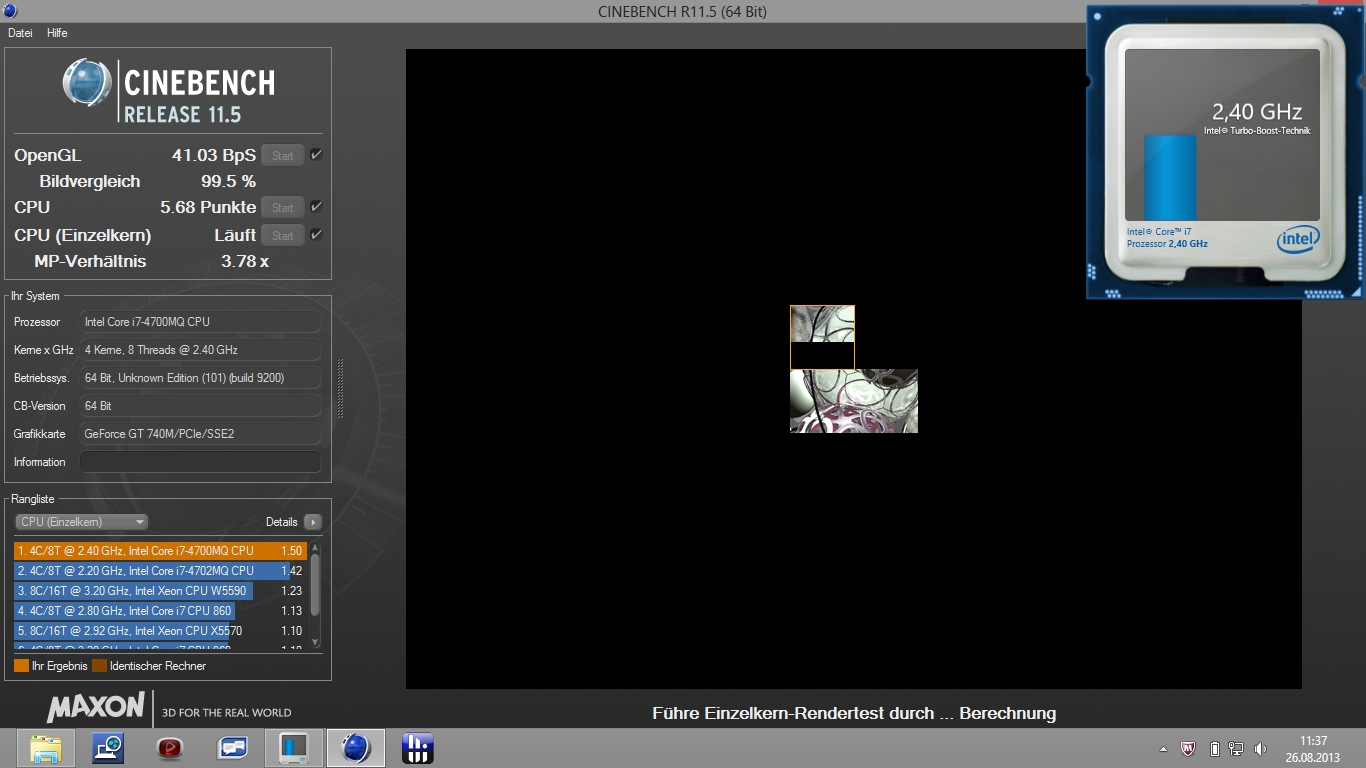Show hidden system tray icons
The width and height of the screenshot is (1366, 768).
[x=1163, y=749]
